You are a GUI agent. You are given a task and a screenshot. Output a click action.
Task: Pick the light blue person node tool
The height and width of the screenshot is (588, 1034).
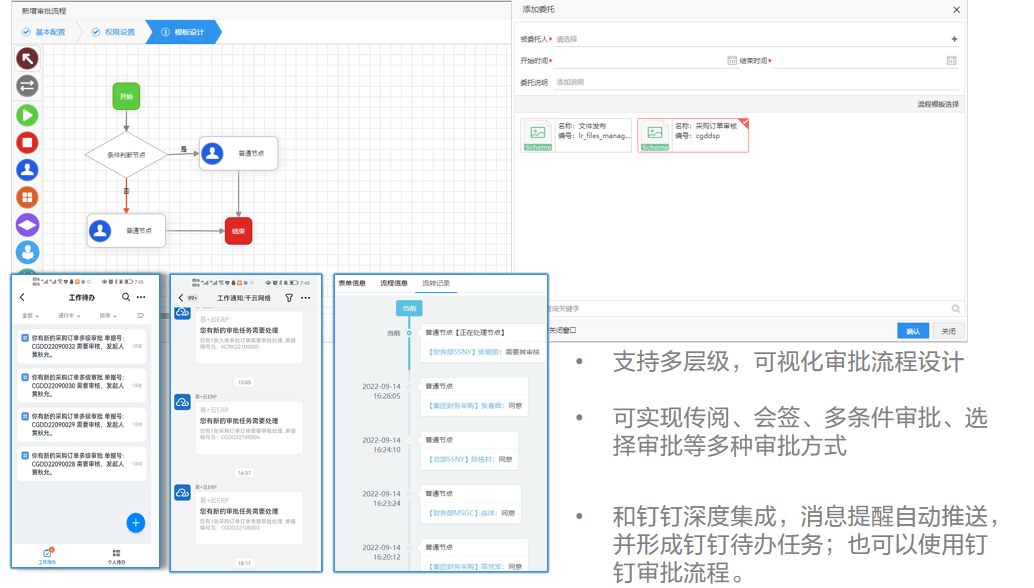tap(27, 252)
